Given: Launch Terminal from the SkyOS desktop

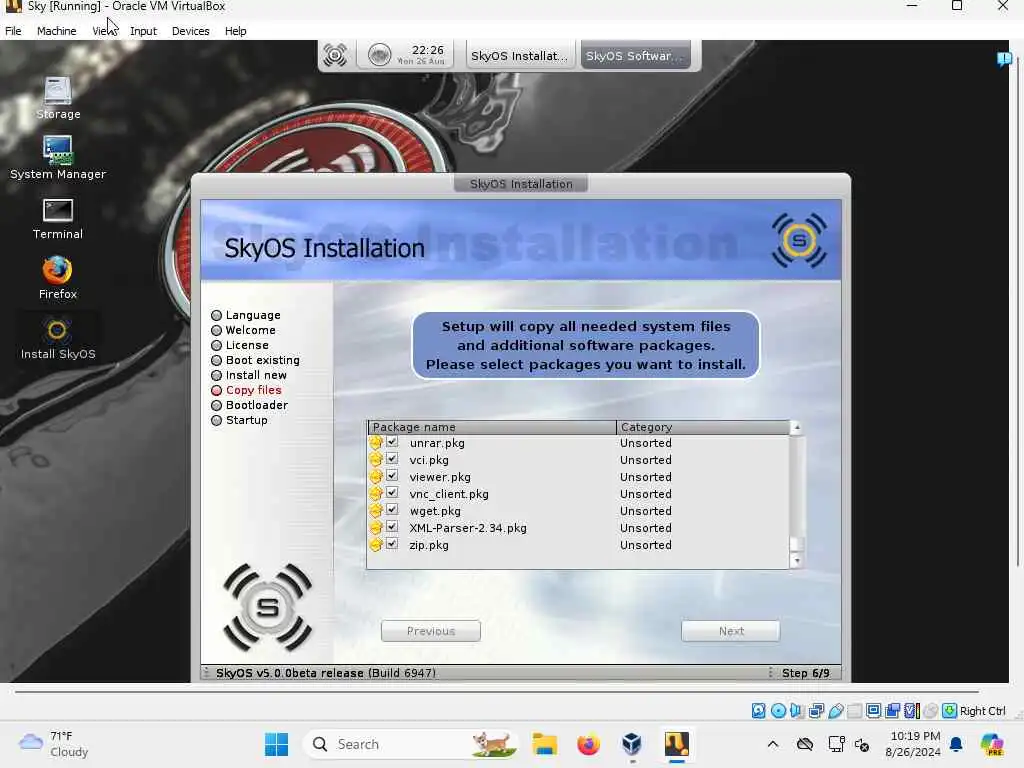Looking at the screenshot, I should [57, 219].
